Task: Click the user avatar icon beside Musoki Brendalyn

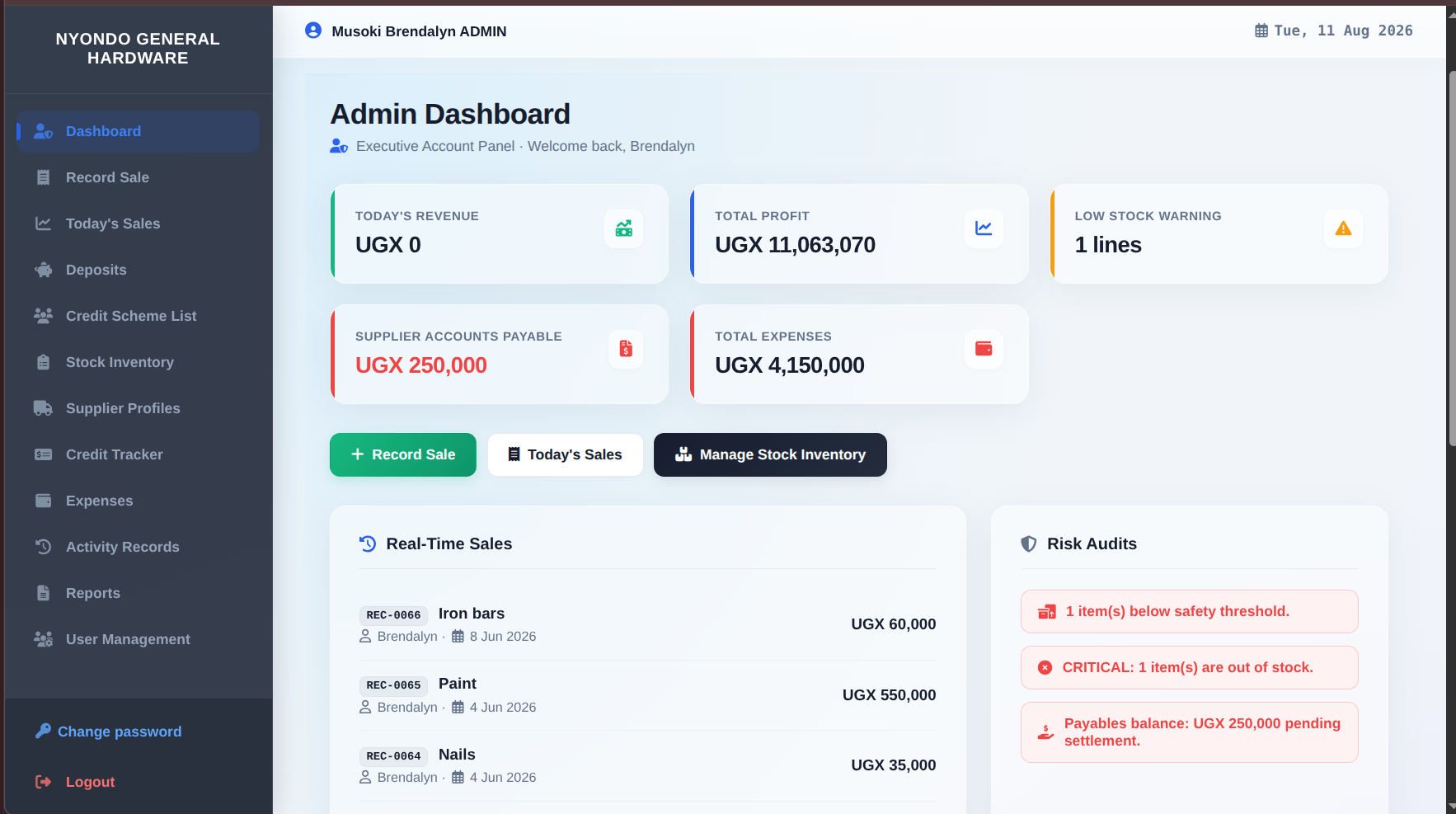Action: pyautogui.click(x=313, y=31)
